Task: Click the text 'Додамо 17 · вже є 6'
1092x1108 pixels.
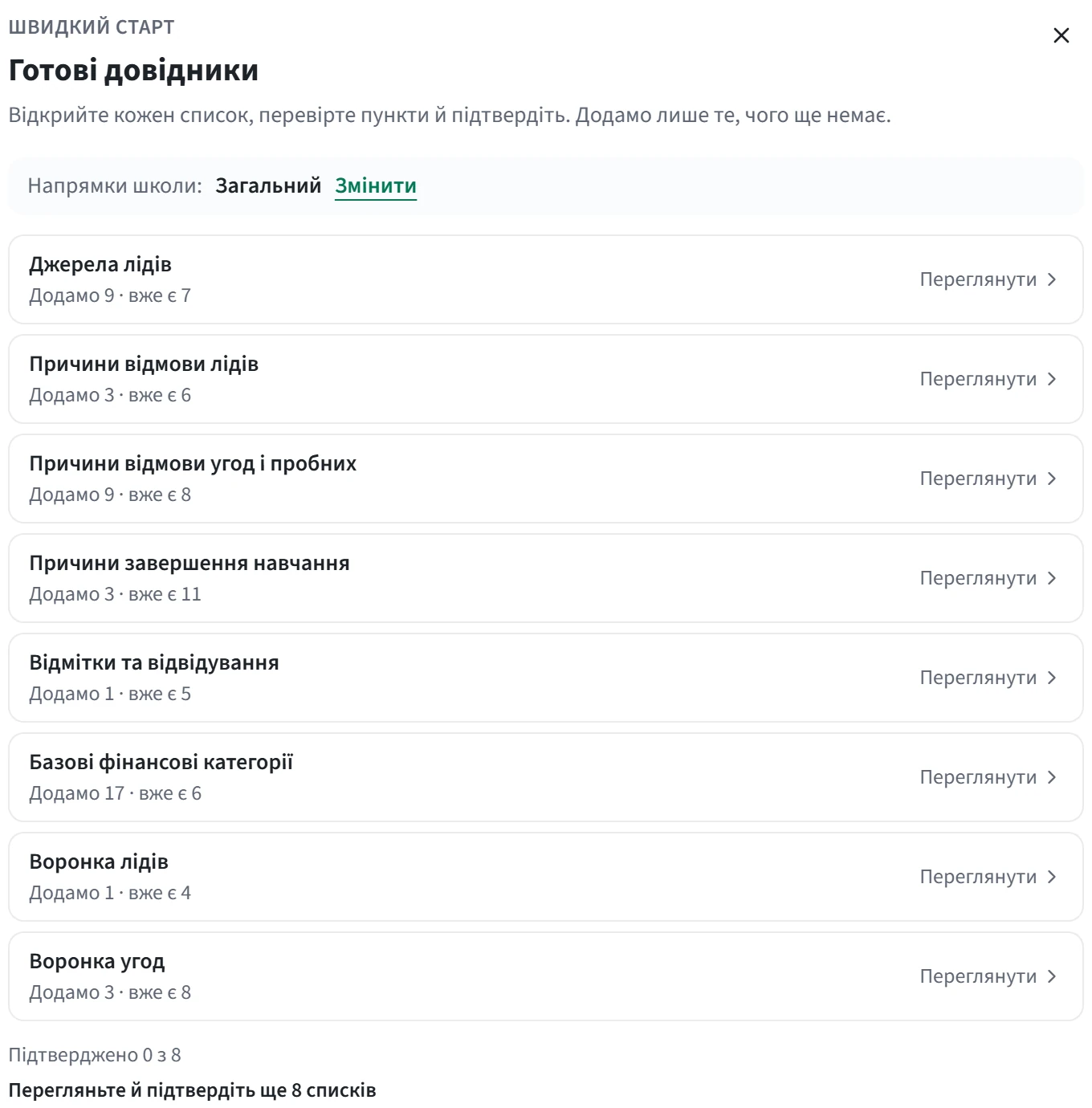Action: 115,793
